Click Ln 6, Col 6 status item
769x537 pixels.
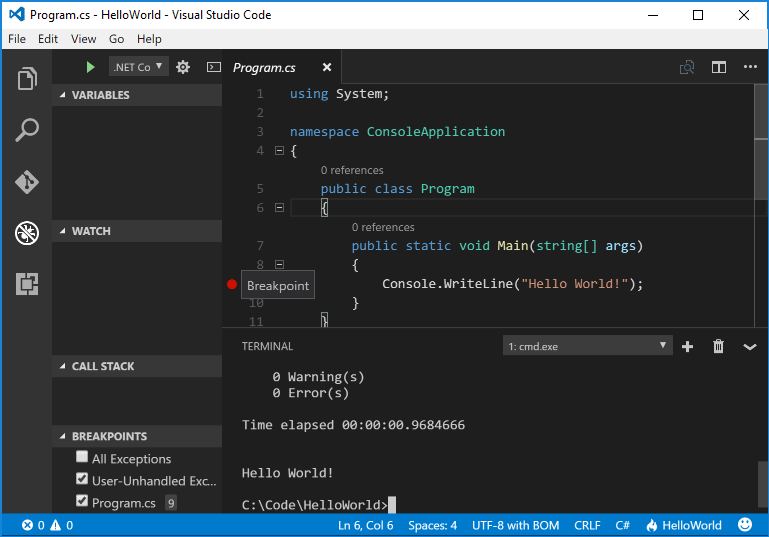[x=365, y=525]
